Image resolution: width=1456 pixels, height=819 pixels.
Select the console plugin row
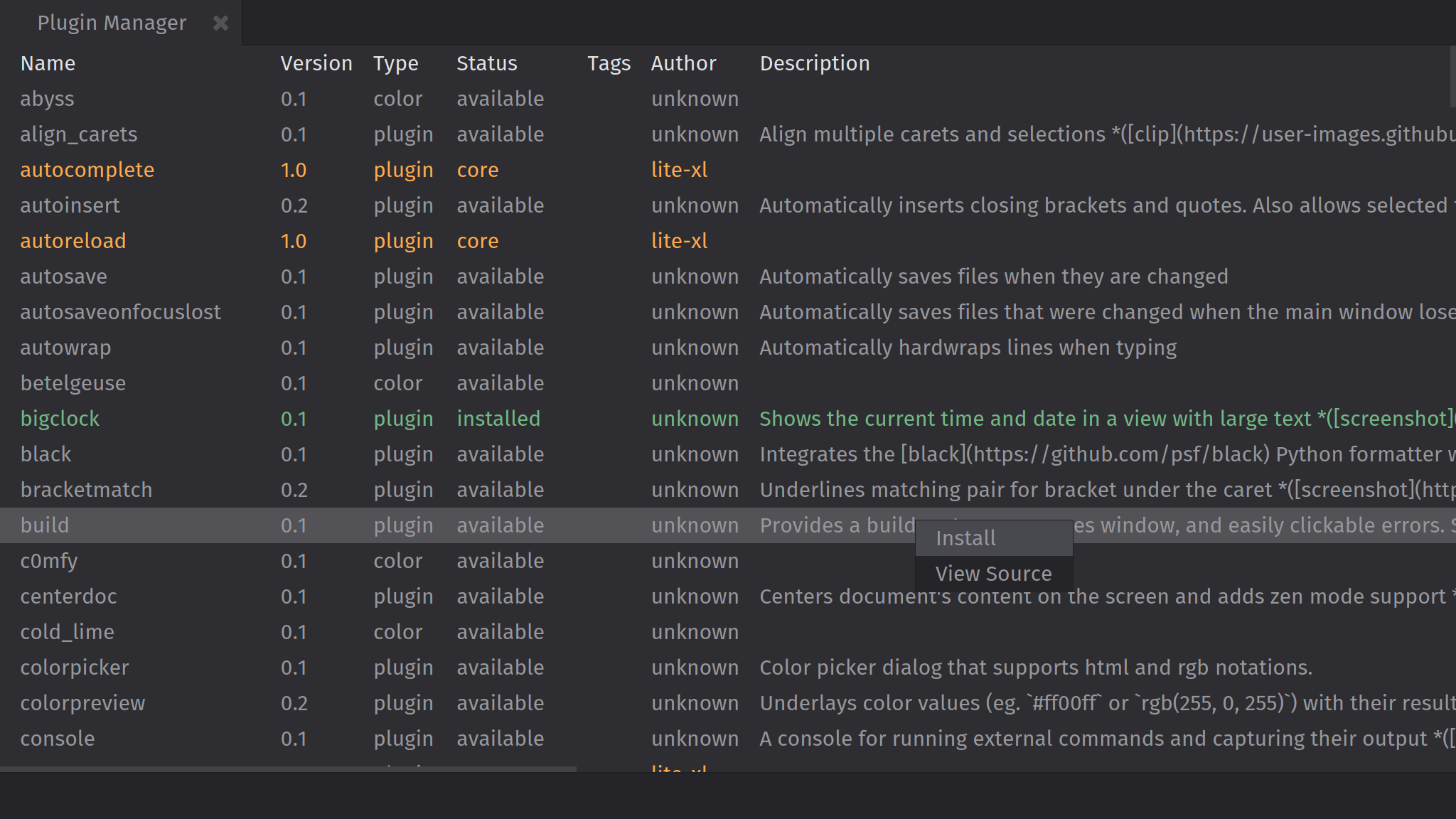click(x=728, y=739)
